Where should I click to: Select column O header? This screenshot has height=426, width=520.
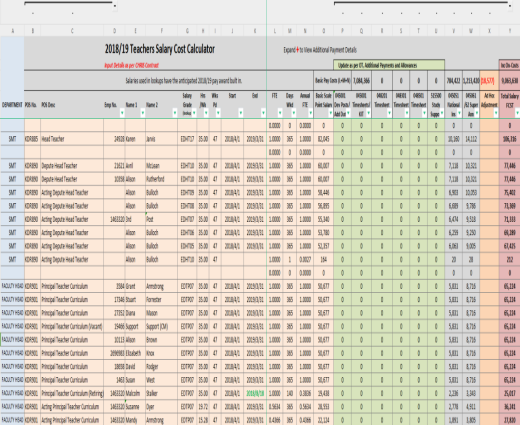323,31
